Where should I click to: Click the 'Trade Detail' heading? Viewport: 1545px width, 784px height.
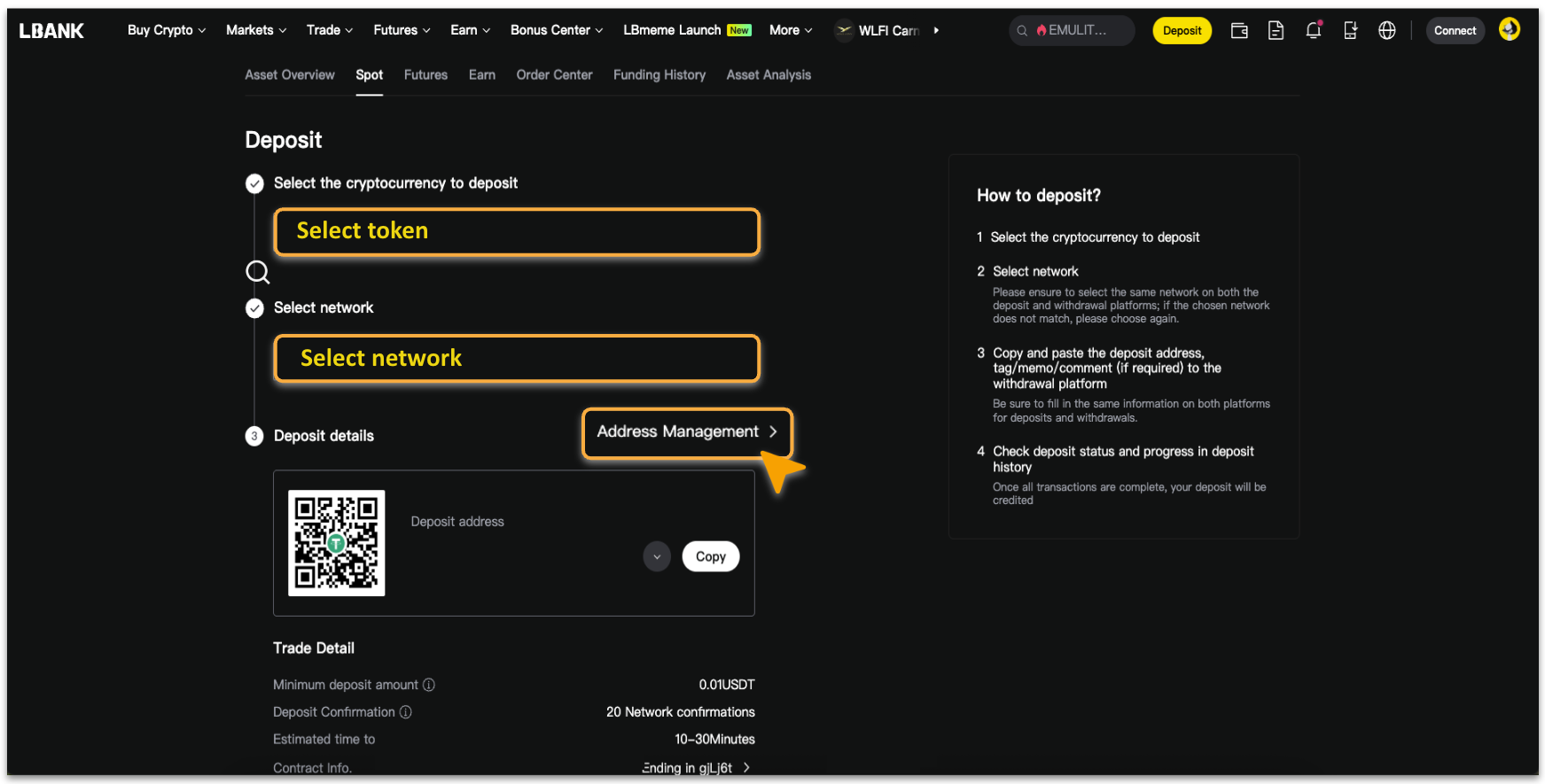pyautogui.click(x=314, y=648)
